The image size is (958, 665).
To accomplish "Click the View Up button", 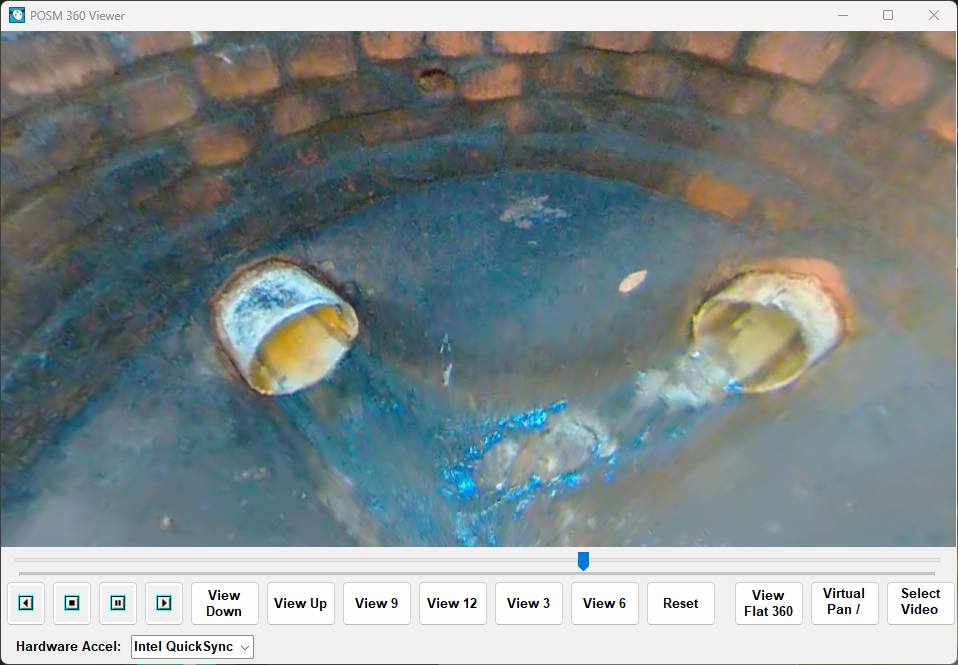I will point(301,603).
